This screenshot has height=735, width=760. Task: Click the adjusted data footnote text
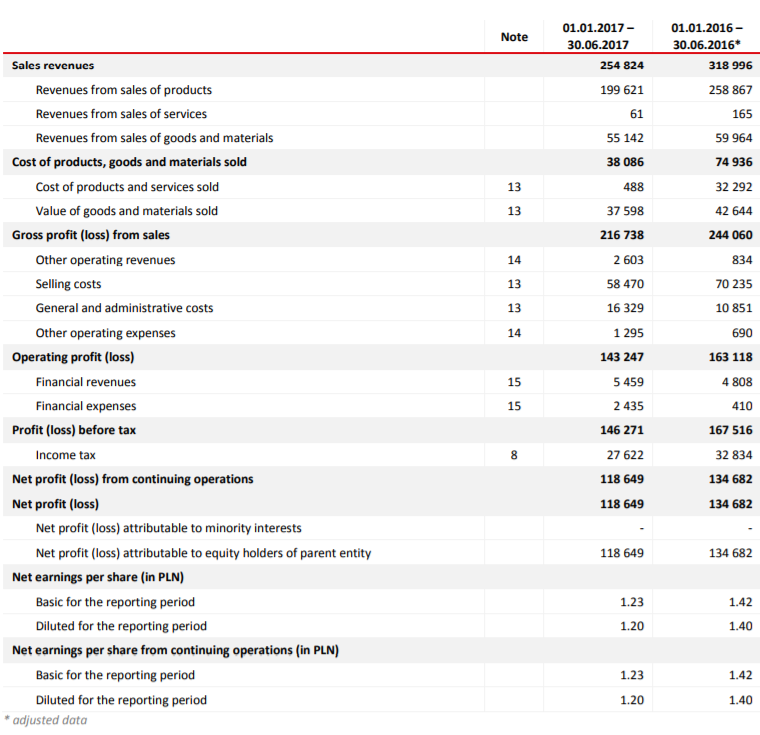pos(47,720)
